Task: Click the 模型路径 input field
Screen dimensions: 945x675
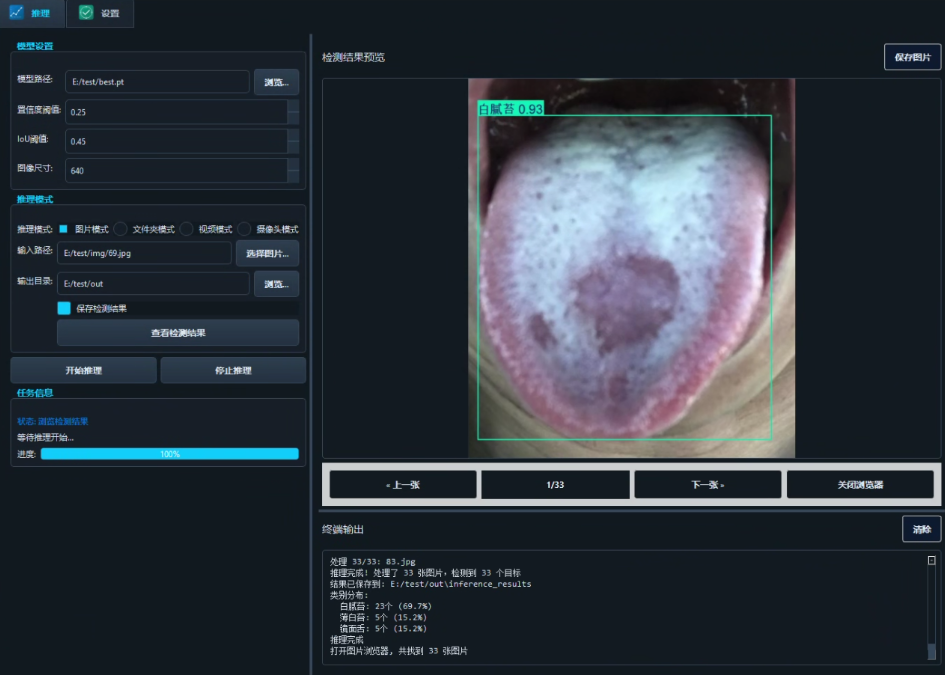Action: 157,82
